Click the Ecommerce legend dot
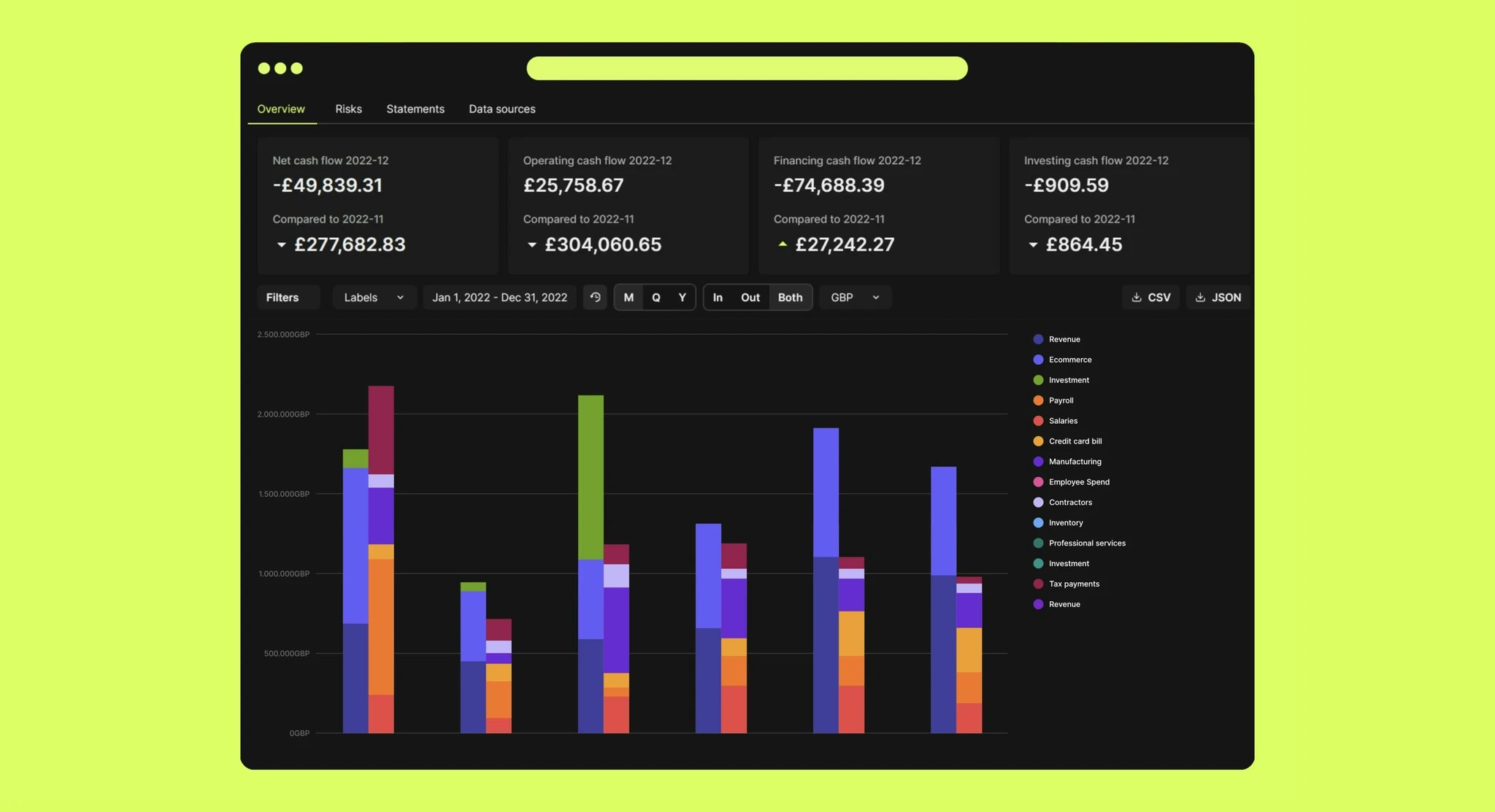 pos(1038,360)
